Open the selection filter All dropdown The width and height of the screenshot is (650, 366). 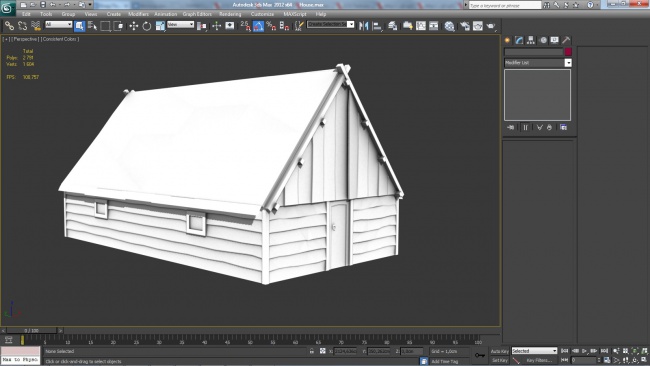pos(58,25)
